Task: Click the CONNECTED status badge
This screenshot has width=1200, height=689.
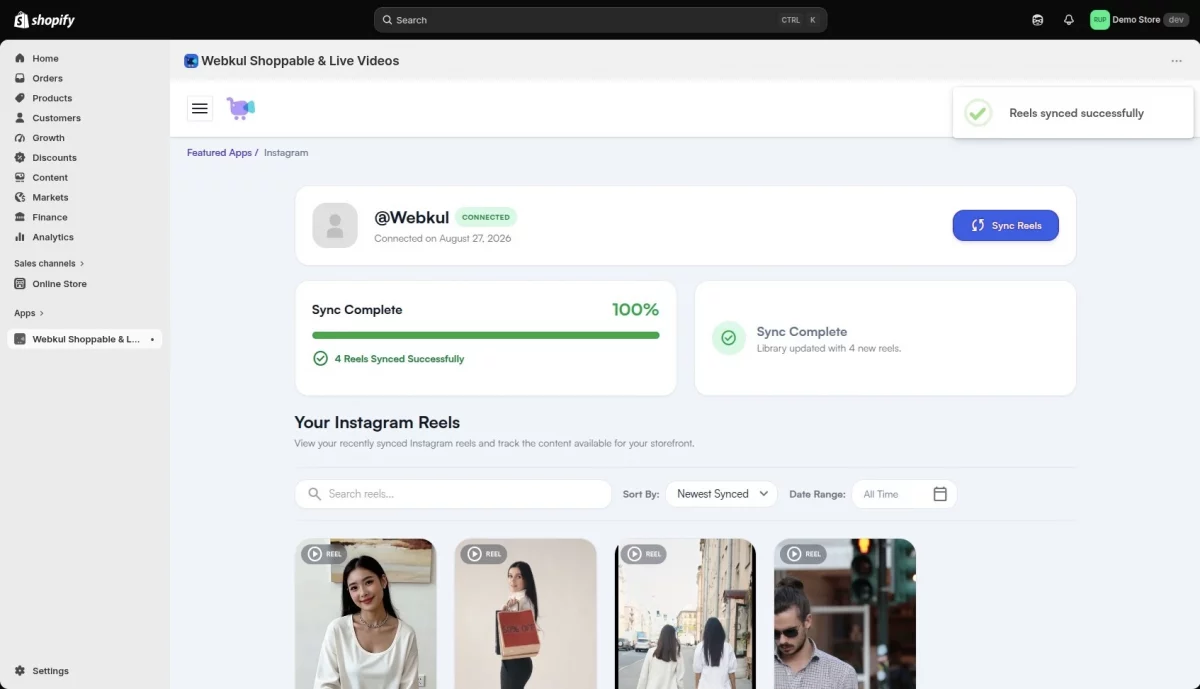Action: point(486,217)
